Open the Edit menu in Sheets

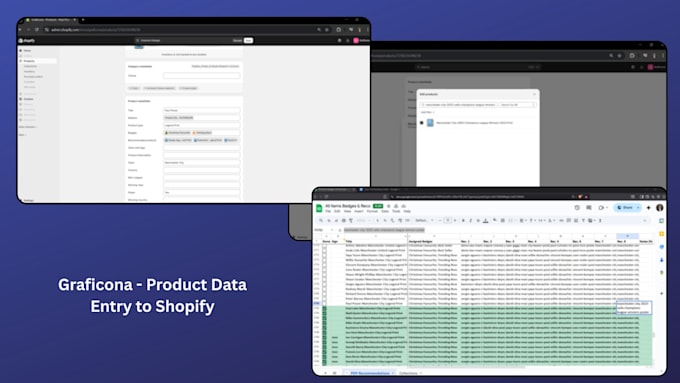tap(337, 211)
